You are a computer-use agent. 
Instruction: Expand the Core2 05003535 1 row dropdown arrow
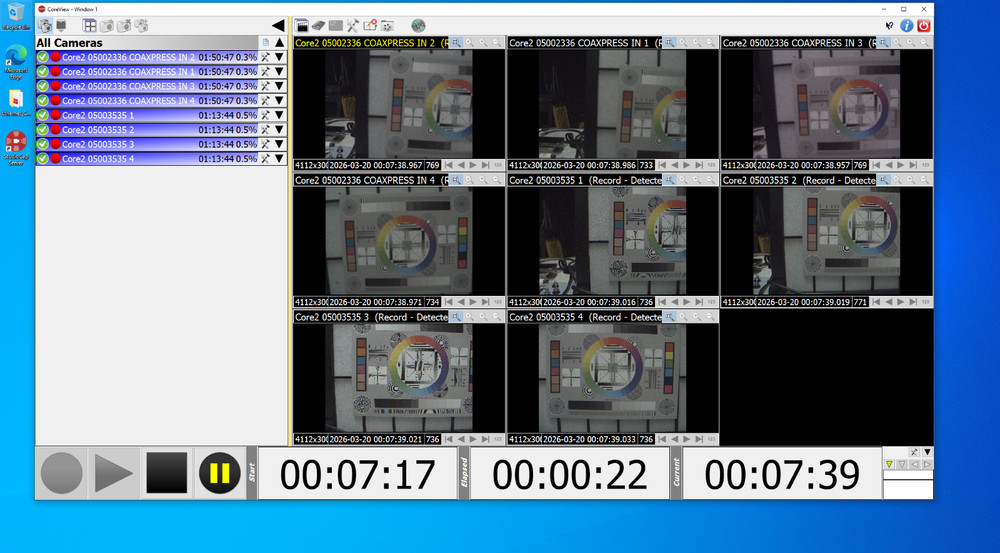(279, 115)
